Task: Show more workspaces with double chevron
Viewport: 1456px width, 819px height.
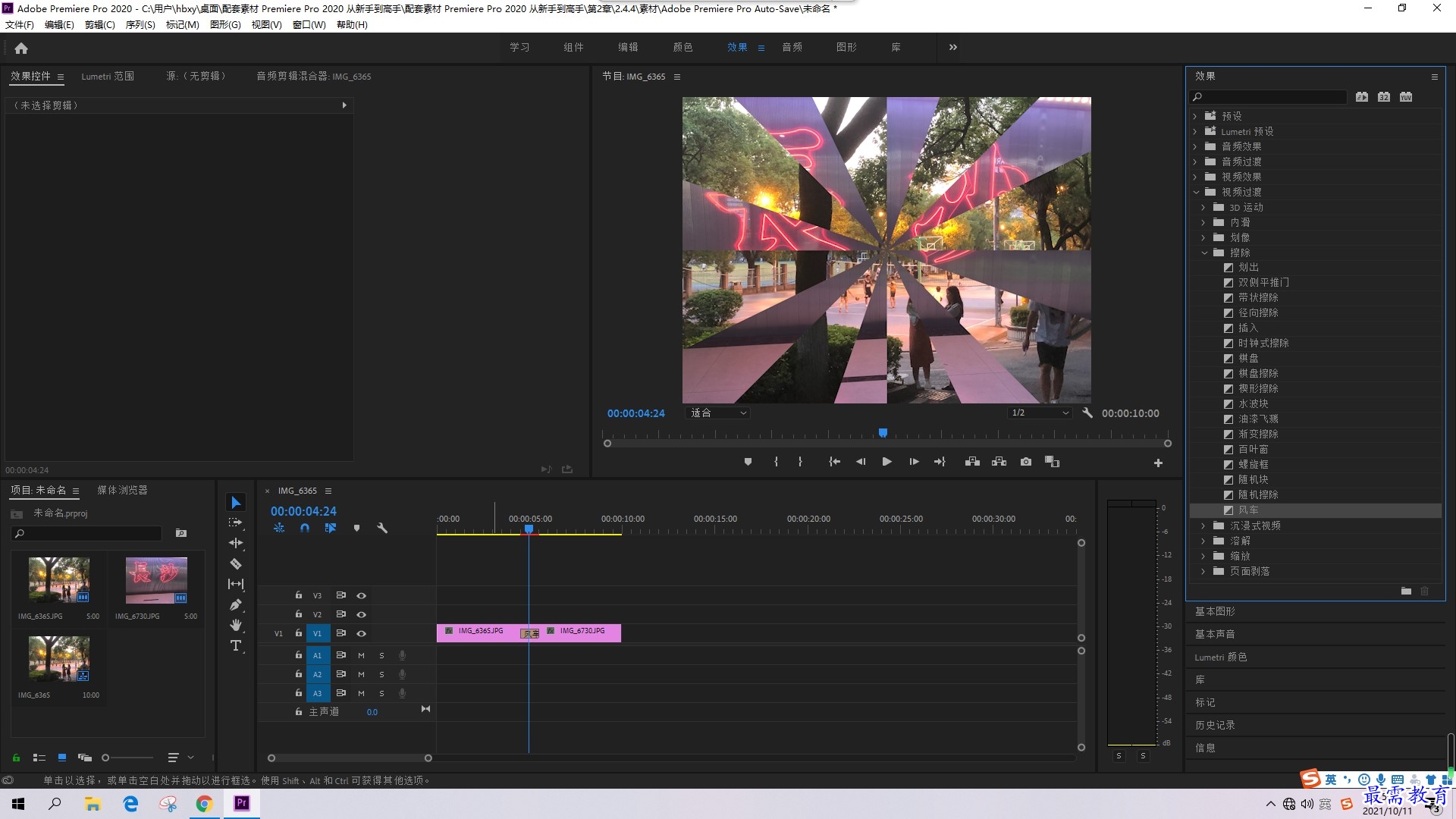Action: pyautogui.click(x=953, y=47)
